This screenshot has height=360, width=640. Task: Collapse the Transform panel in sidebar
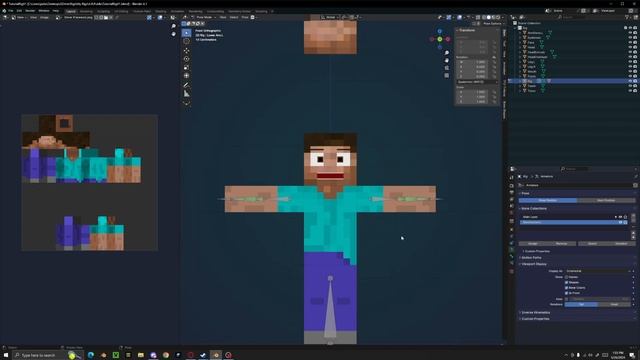pyautogui.click(x=466, y=30)
